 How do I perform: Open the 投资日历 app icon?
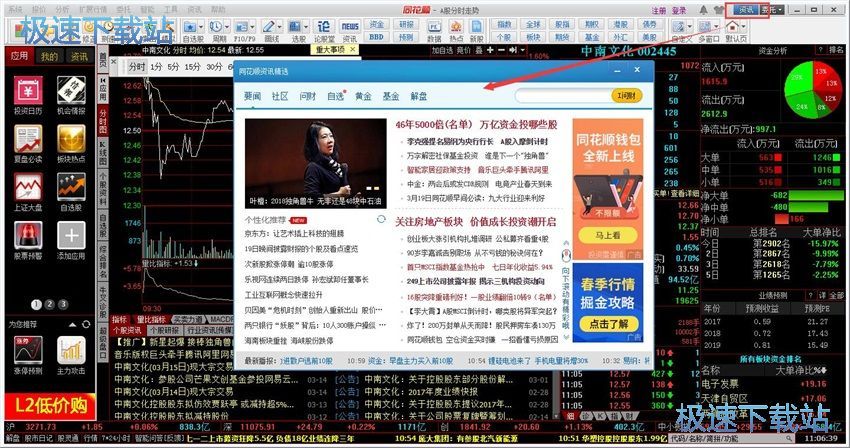pyautogui.click(x=28, y=91)
